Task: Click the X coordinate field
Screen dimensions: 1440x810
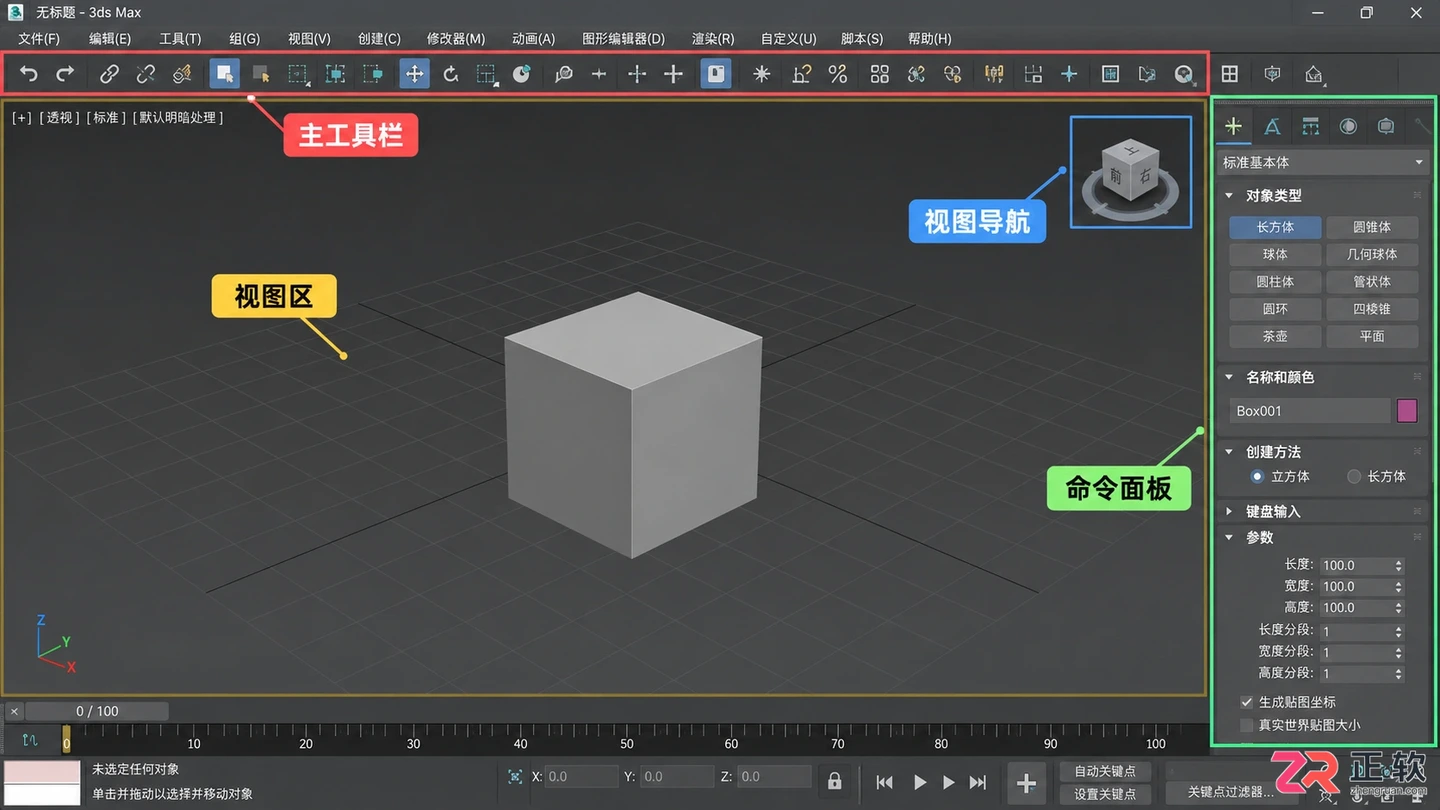Action: (x=582, y=777)
